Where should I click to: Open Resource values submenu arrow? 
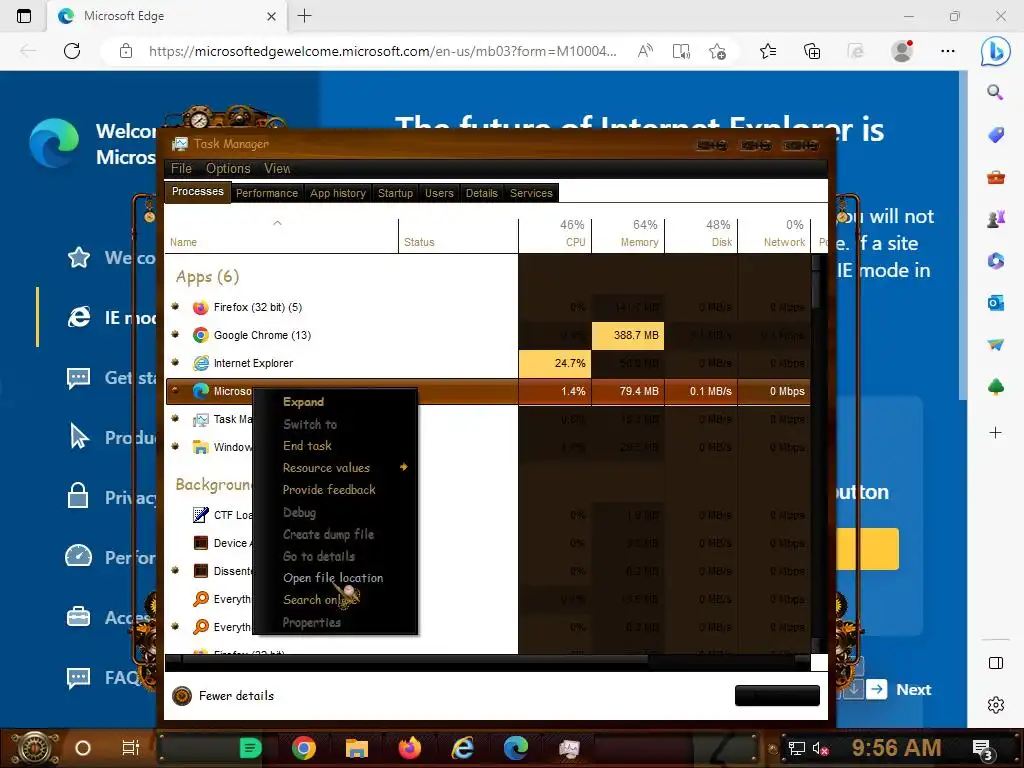pyautogui.click(x=404, y=467)
